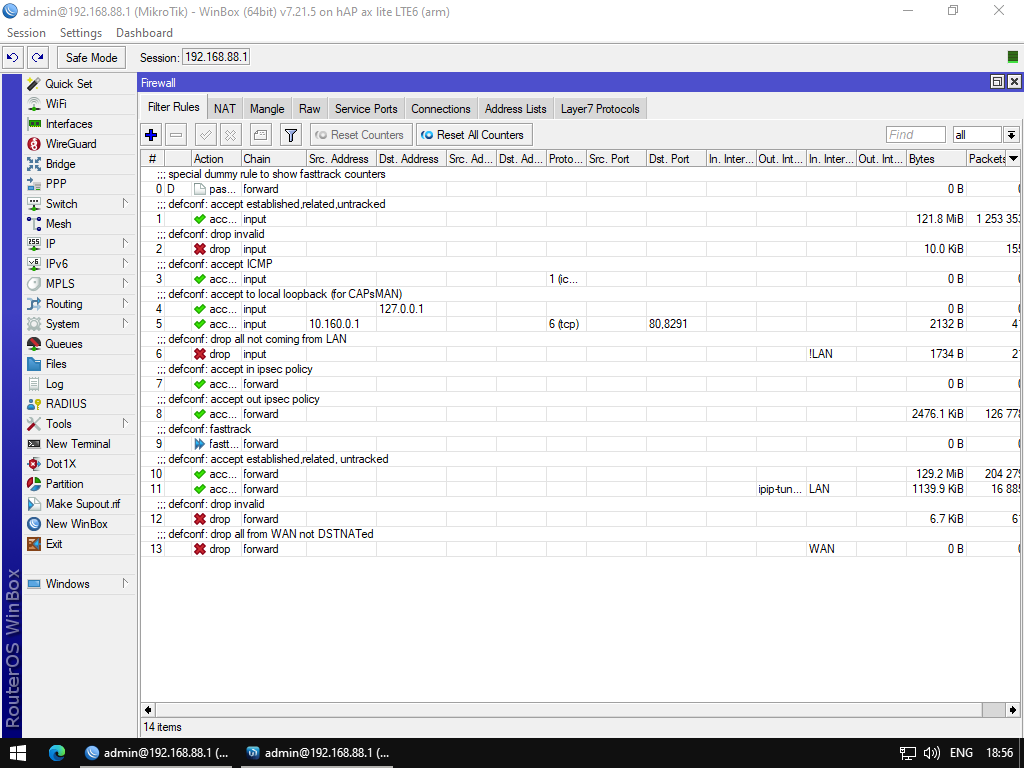This screenshot has width=1024, height=768.
Task: Toggle the Safe Mode button
Action: pos(91,57)
